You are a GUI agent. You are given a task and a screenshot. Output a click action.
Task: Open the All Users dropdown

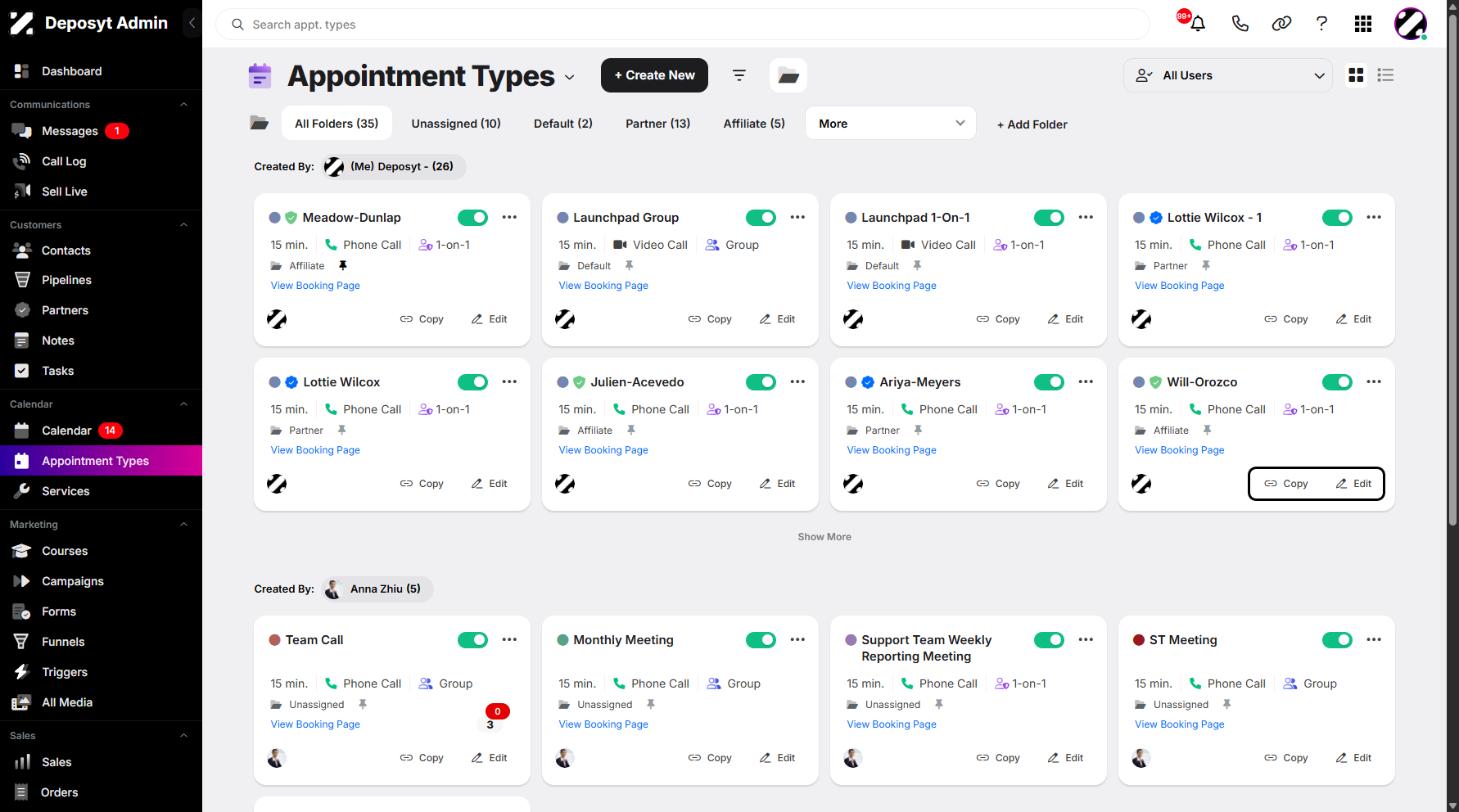pos(1228,75)
